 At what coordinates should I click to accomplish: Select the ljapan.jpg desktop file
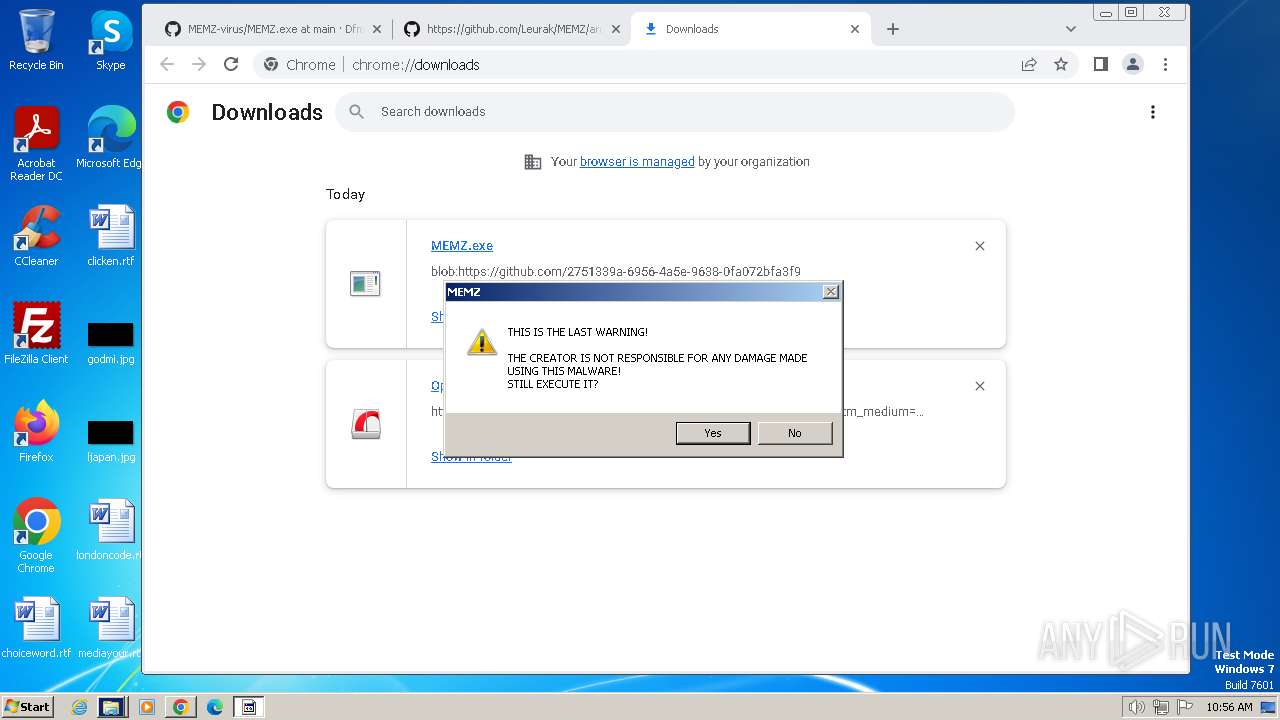coord(110,440)
